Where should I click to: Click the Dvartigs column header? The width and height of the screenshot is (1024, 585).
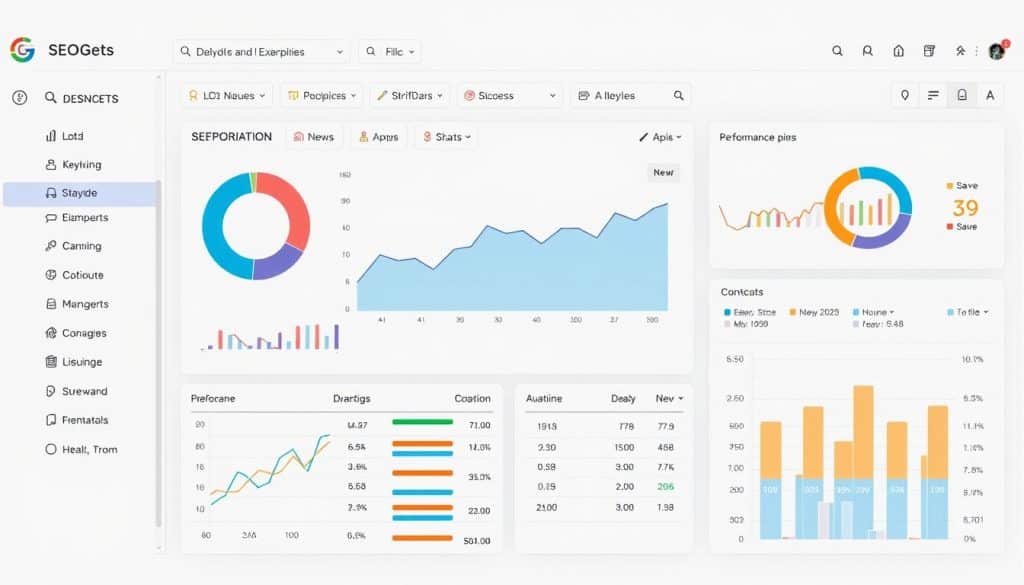pos(351,398)
